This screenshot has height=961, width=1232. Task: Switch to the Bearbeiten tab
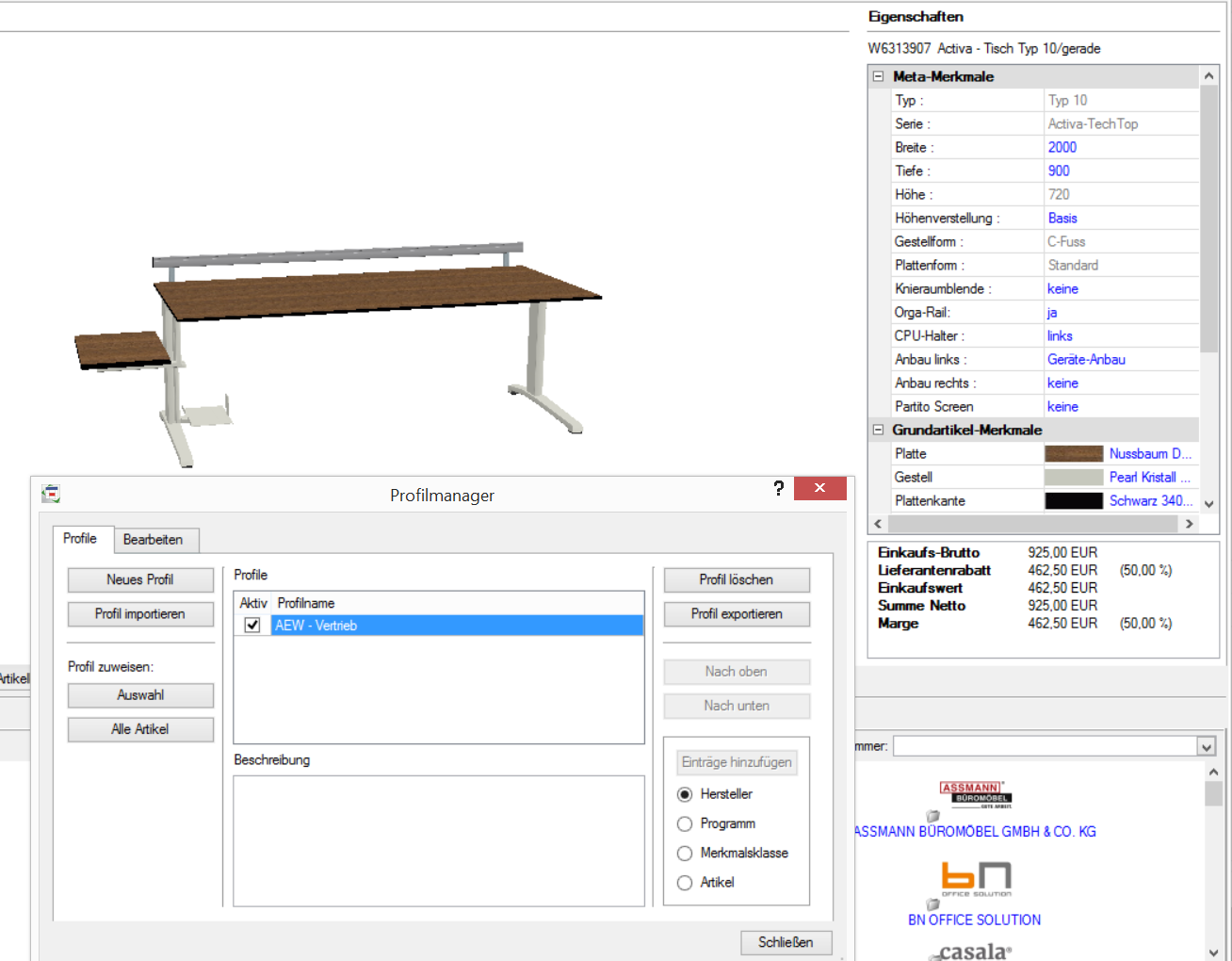coord(153,540)
